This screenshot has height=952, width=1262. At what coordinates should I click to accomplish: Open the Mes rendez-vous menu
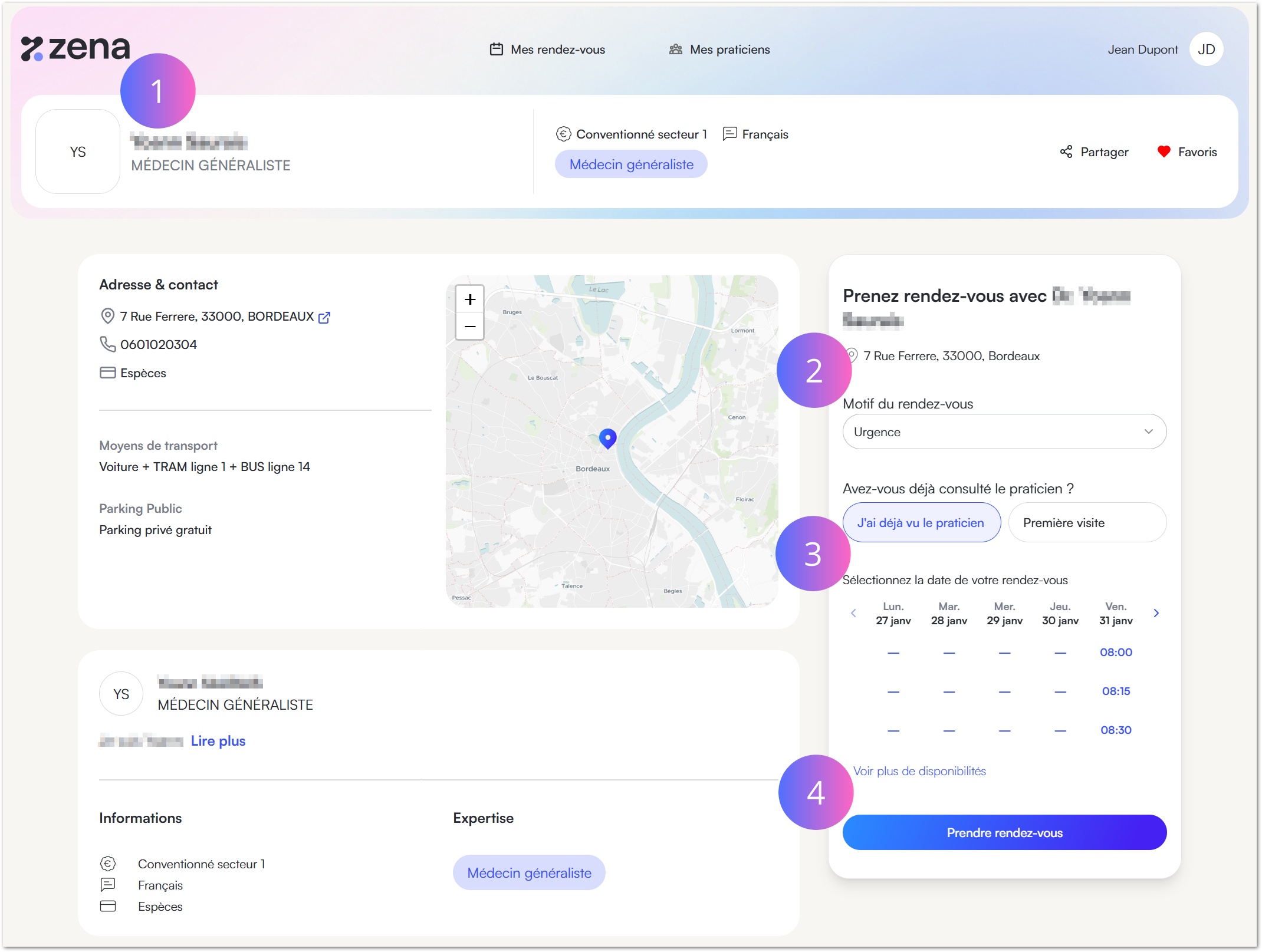(548, 50)
